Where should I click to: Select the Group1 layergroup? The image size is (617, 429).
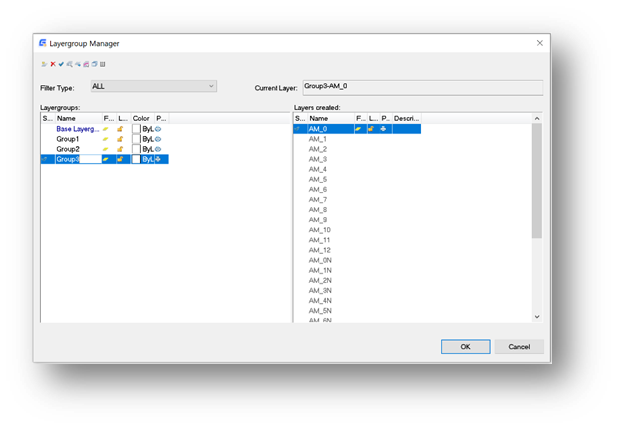(x=68, y=139)
